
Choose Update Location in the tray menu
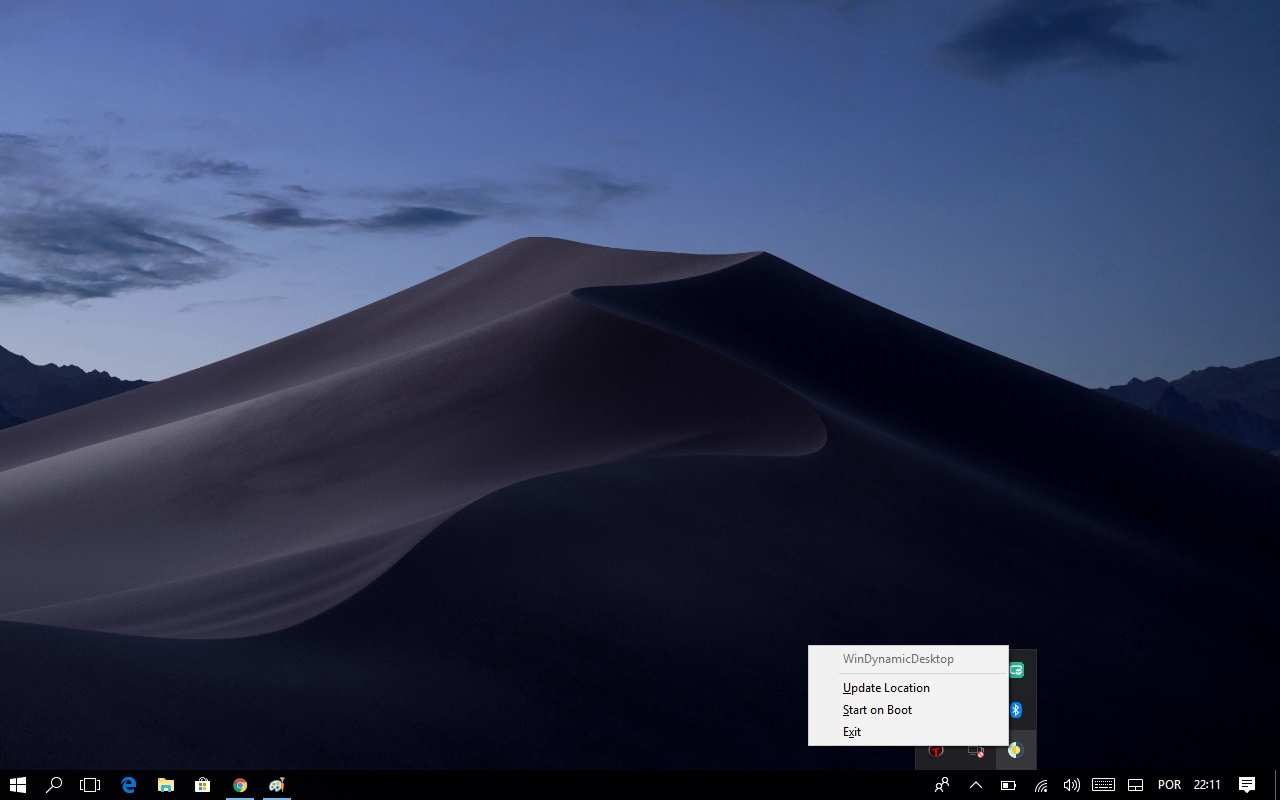coord(908,688)
